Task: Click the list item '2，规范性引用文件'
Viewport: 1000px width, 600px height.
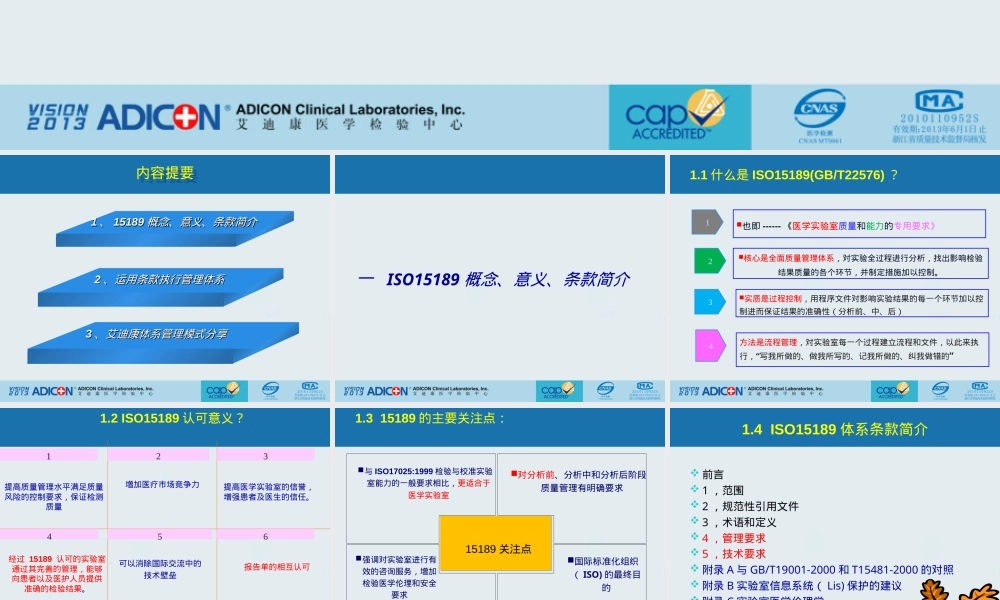Action: (x=750, y=506)
